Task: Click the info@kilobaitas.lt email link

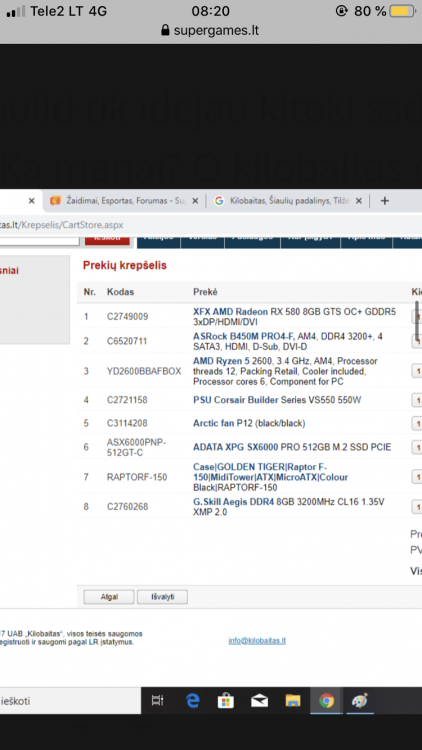Action: [x=257, y=640]
